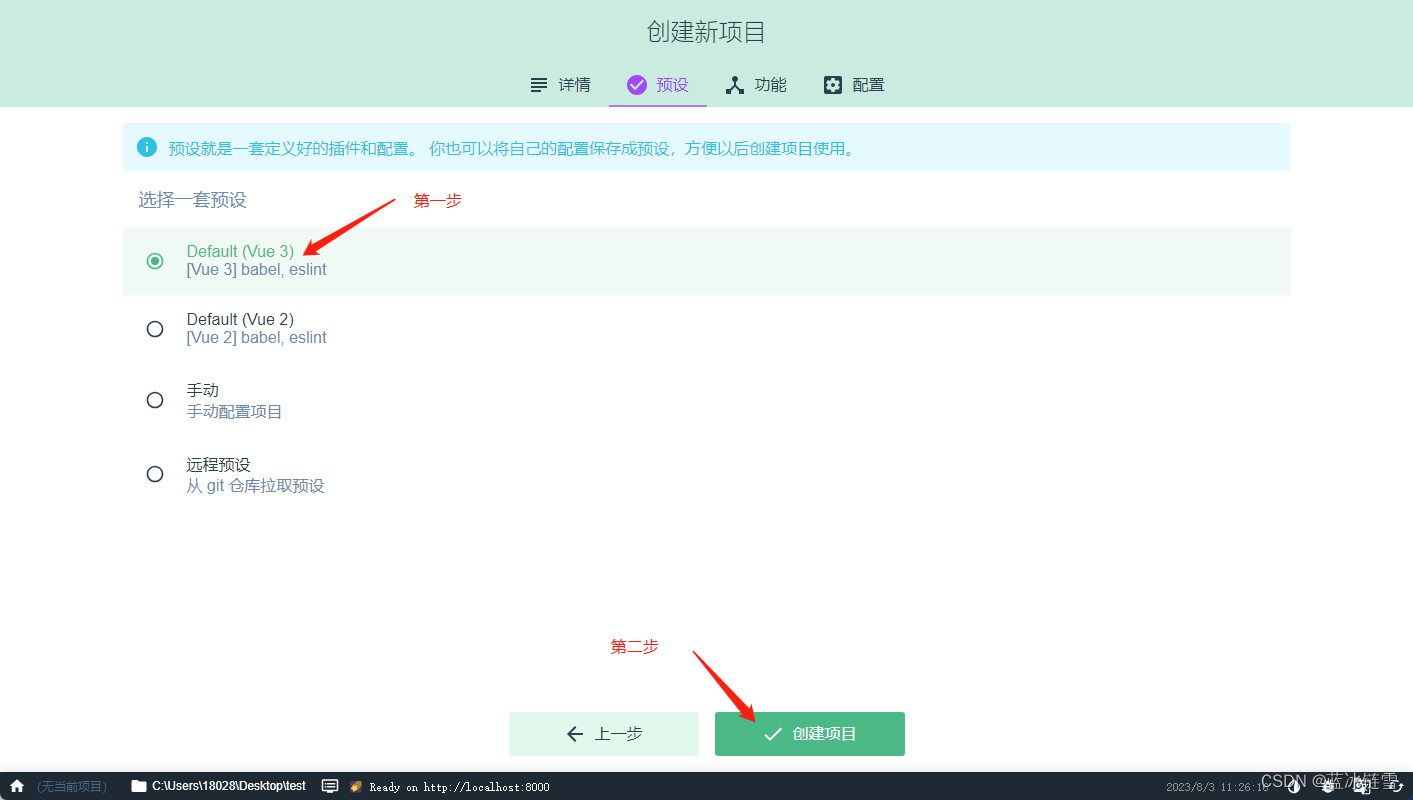Click the 选择一套预设 heading text

pyautogui.click(x=192, y=200)
